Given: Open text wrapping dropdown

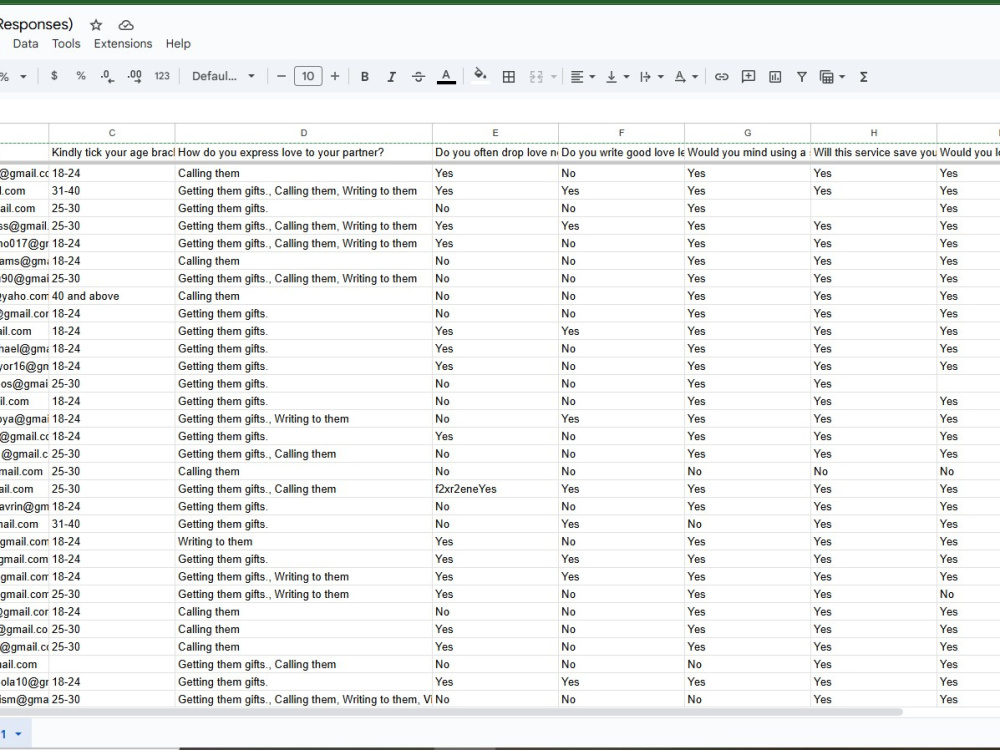Looking at the screenshot, I should coord(651,77).
